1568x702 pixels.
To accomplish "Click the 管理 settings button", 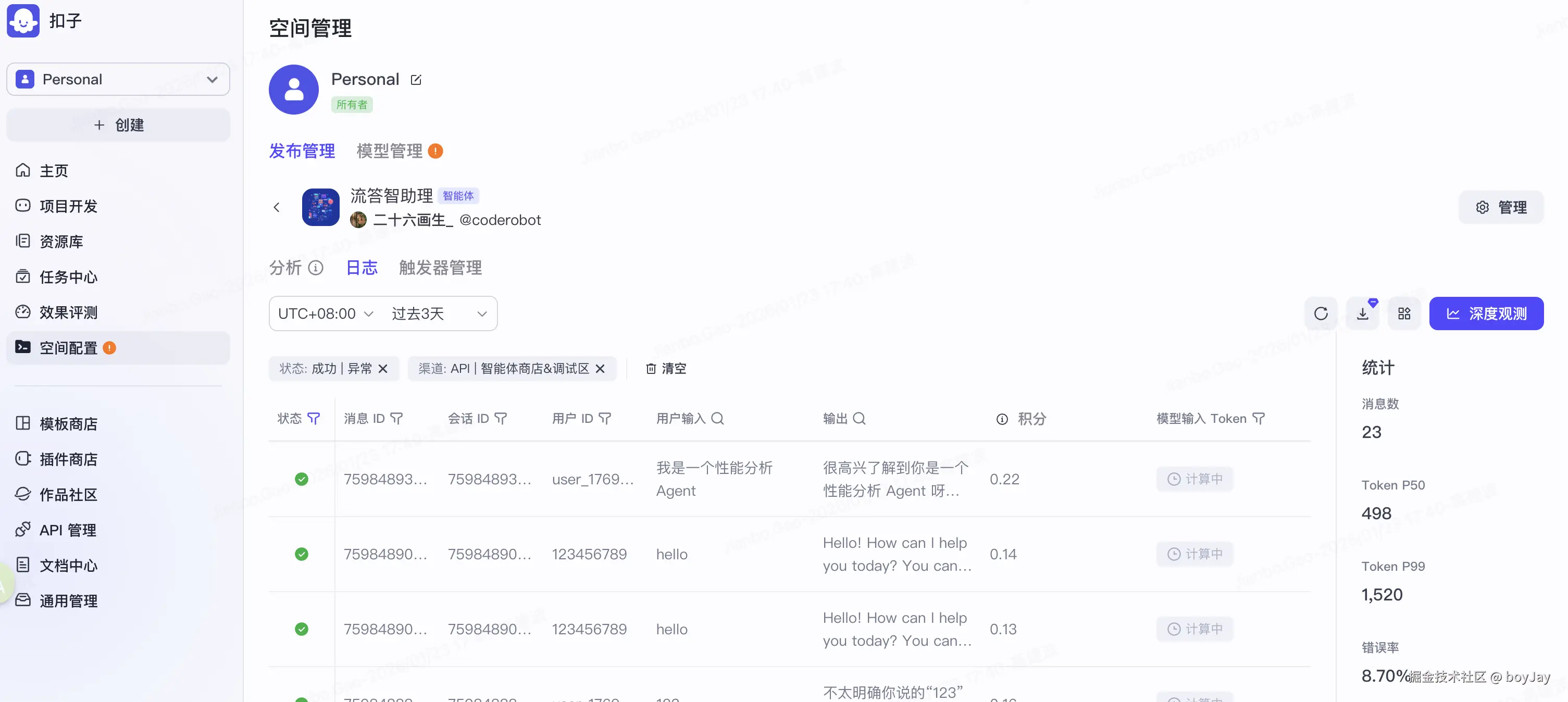I will point(1501,207).
